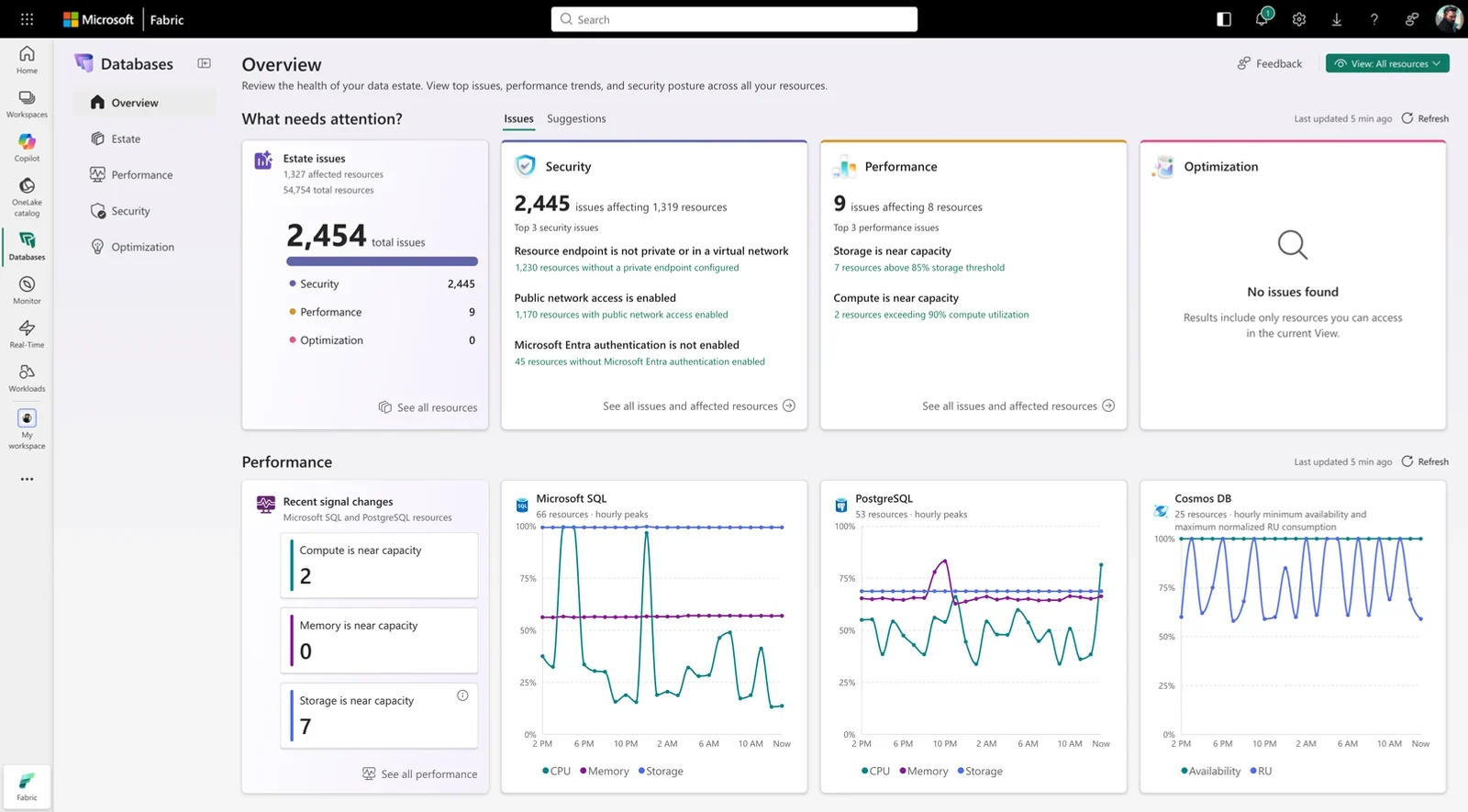
Task: Open 7 resources above 85% storage link
Action: click(918, 268)
